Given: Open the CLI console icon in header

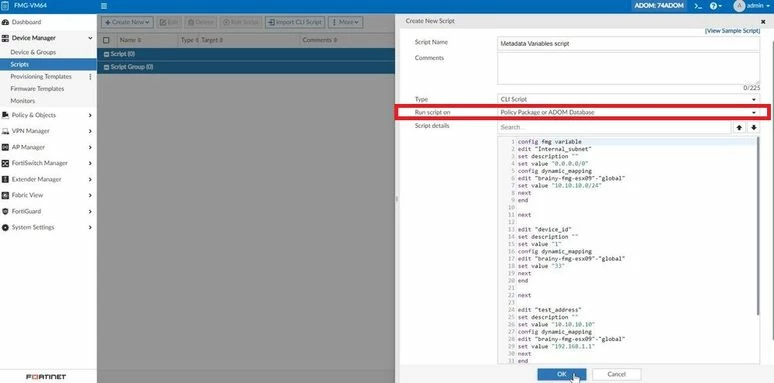Looking at the screenshot, I should click(x=697, y=6).
